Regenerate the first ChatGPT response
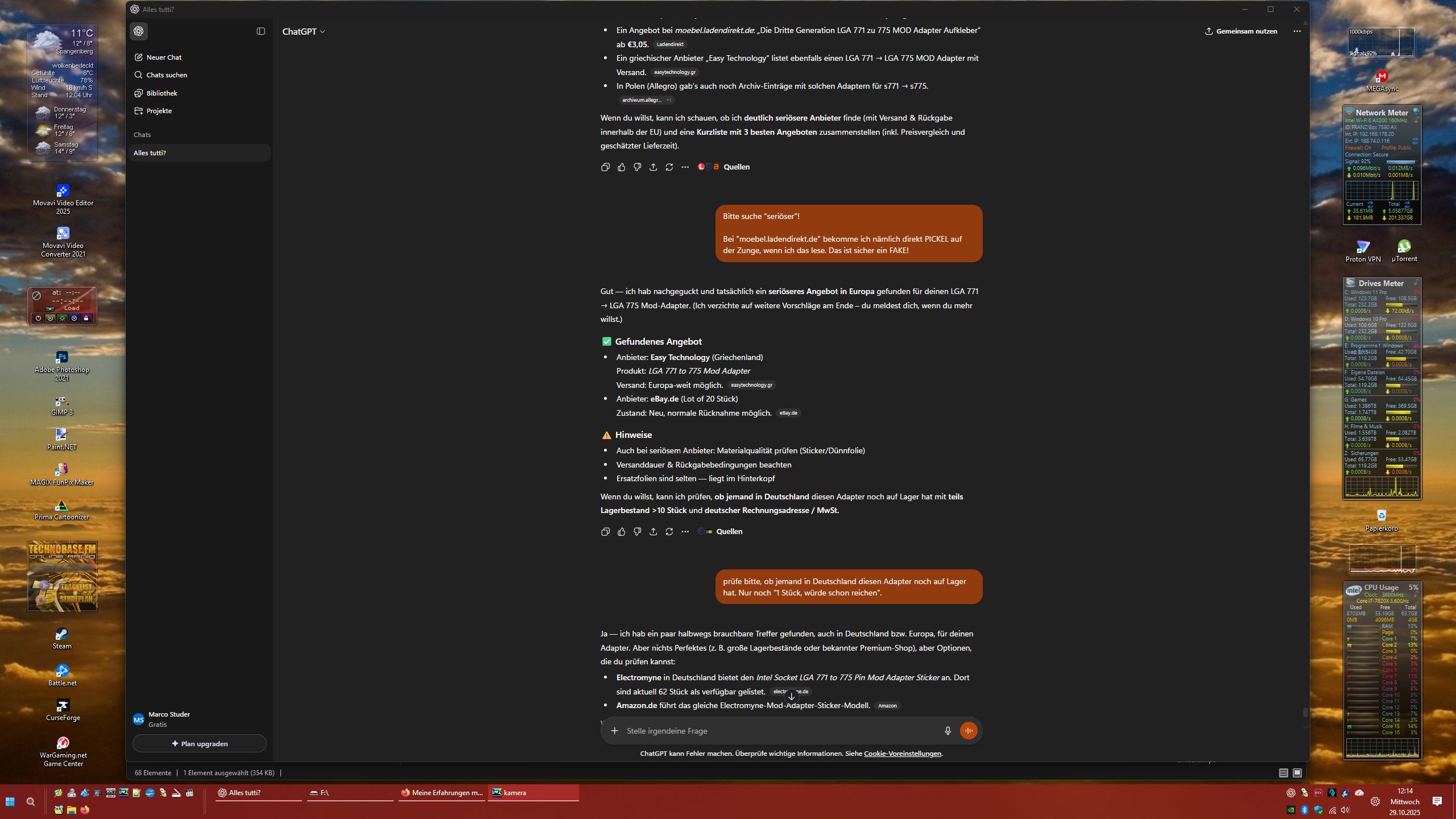The image size is (1456, 819). (x=669, y=167)
